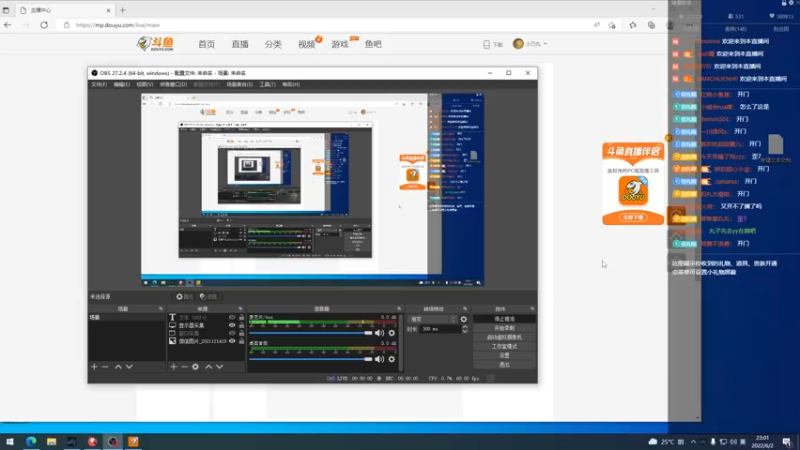Screen dimensions: 800x450
Task: Add a scene with the Scenes plus icon
Action: (94, 366)
